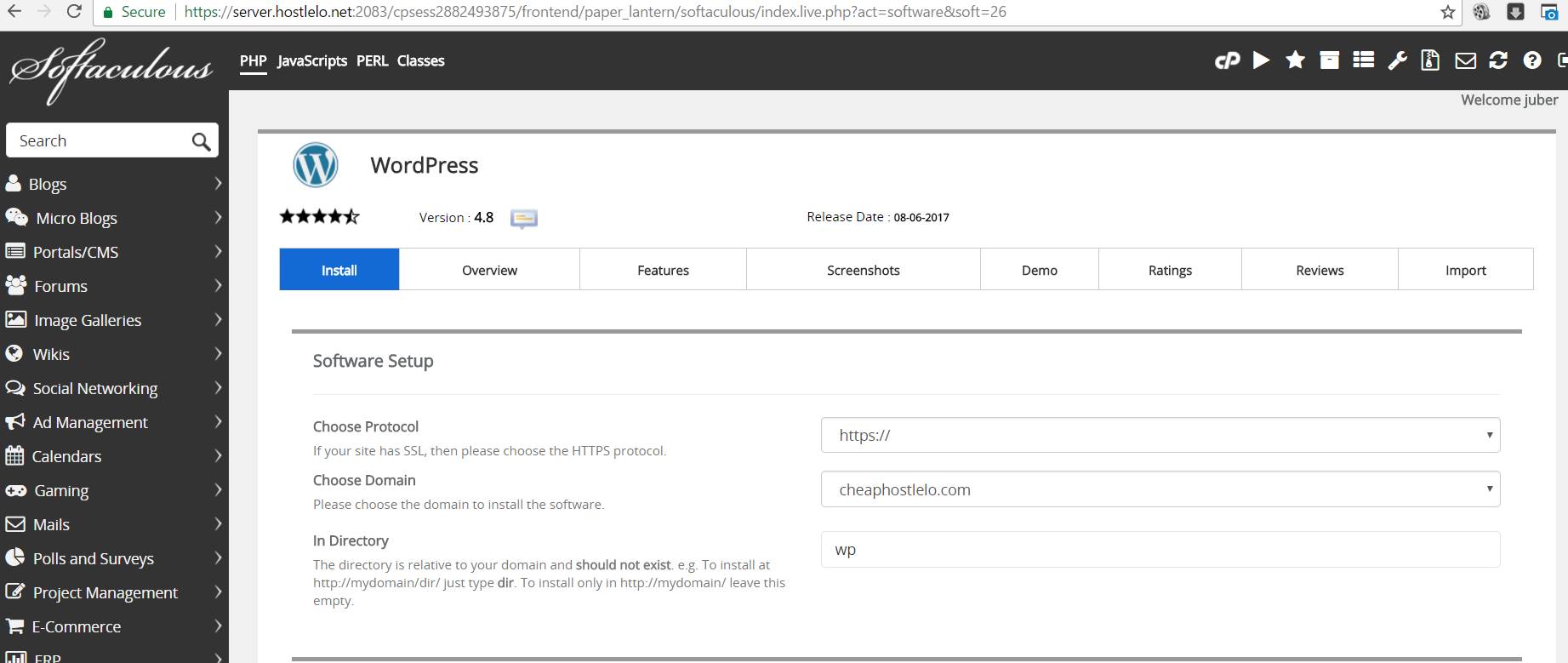Bookmark the page with the star in the address bar
Image resolution: width=1568 pixels, height=663 pixels.
[1447, 12]
